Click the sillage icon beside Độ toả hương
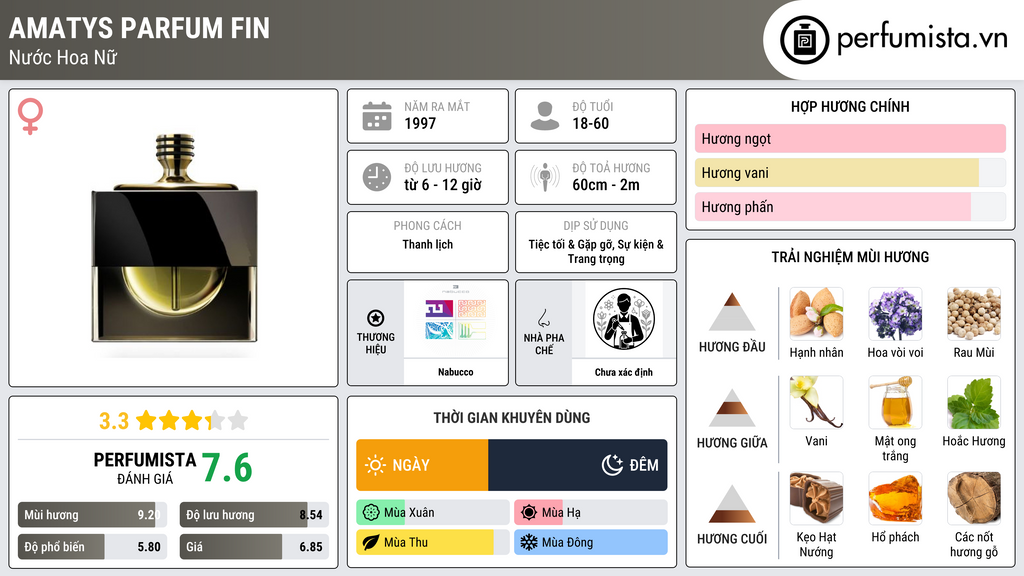The image size is (1024, 576). click(x=545, y=177)
